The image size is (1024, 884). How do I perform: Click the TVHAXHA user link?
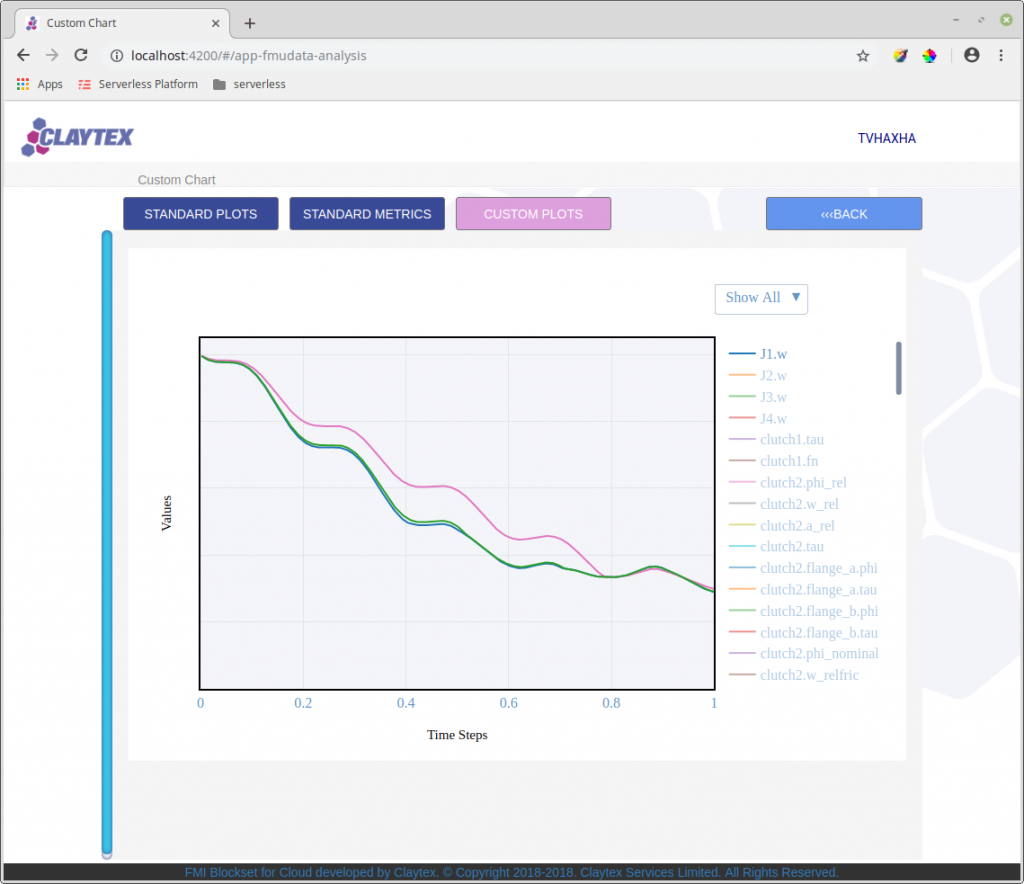[x=886, y=138]
